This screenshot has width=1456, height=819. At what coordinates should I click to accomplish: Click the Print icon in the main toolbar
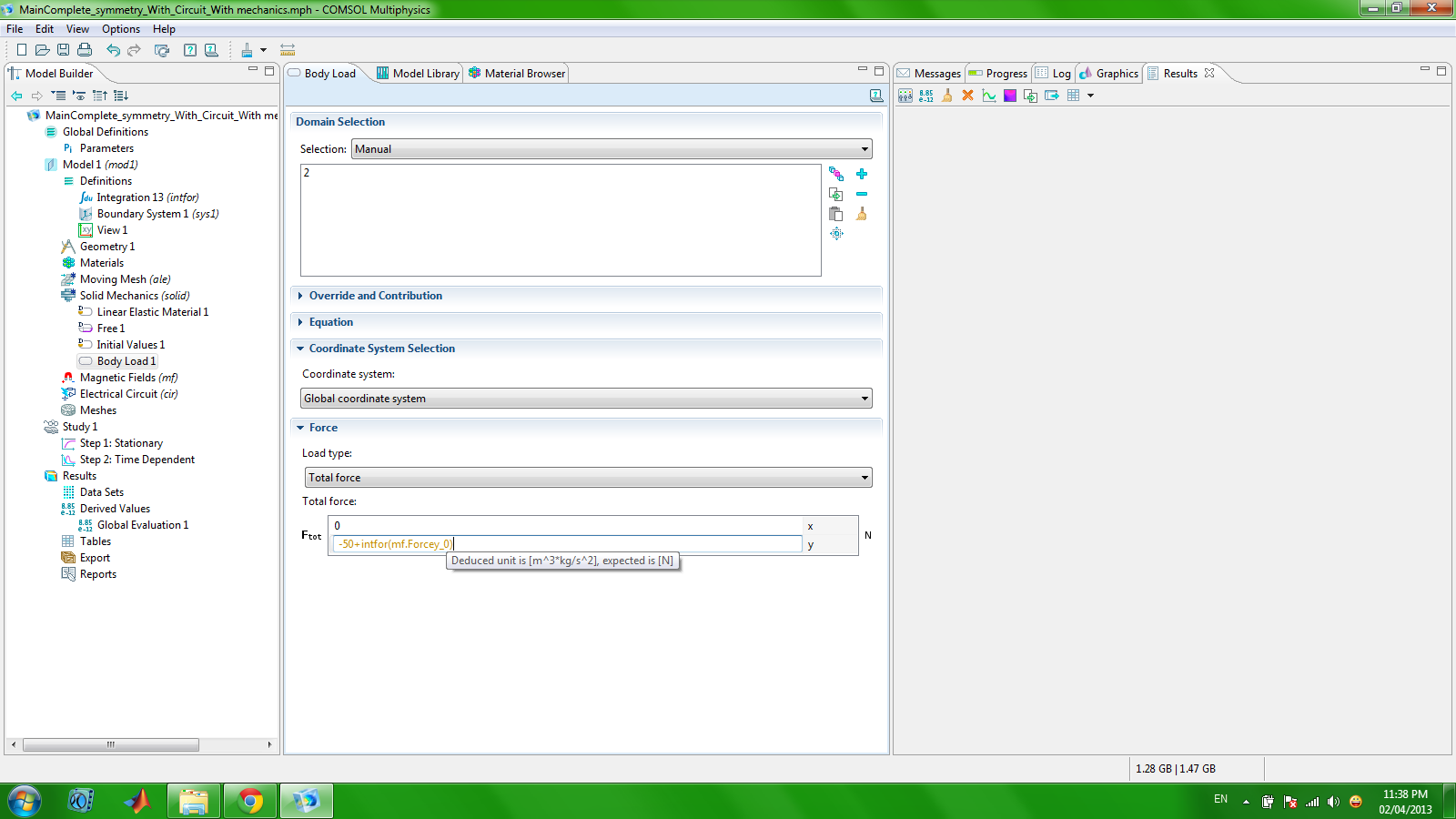pos(85,50)
